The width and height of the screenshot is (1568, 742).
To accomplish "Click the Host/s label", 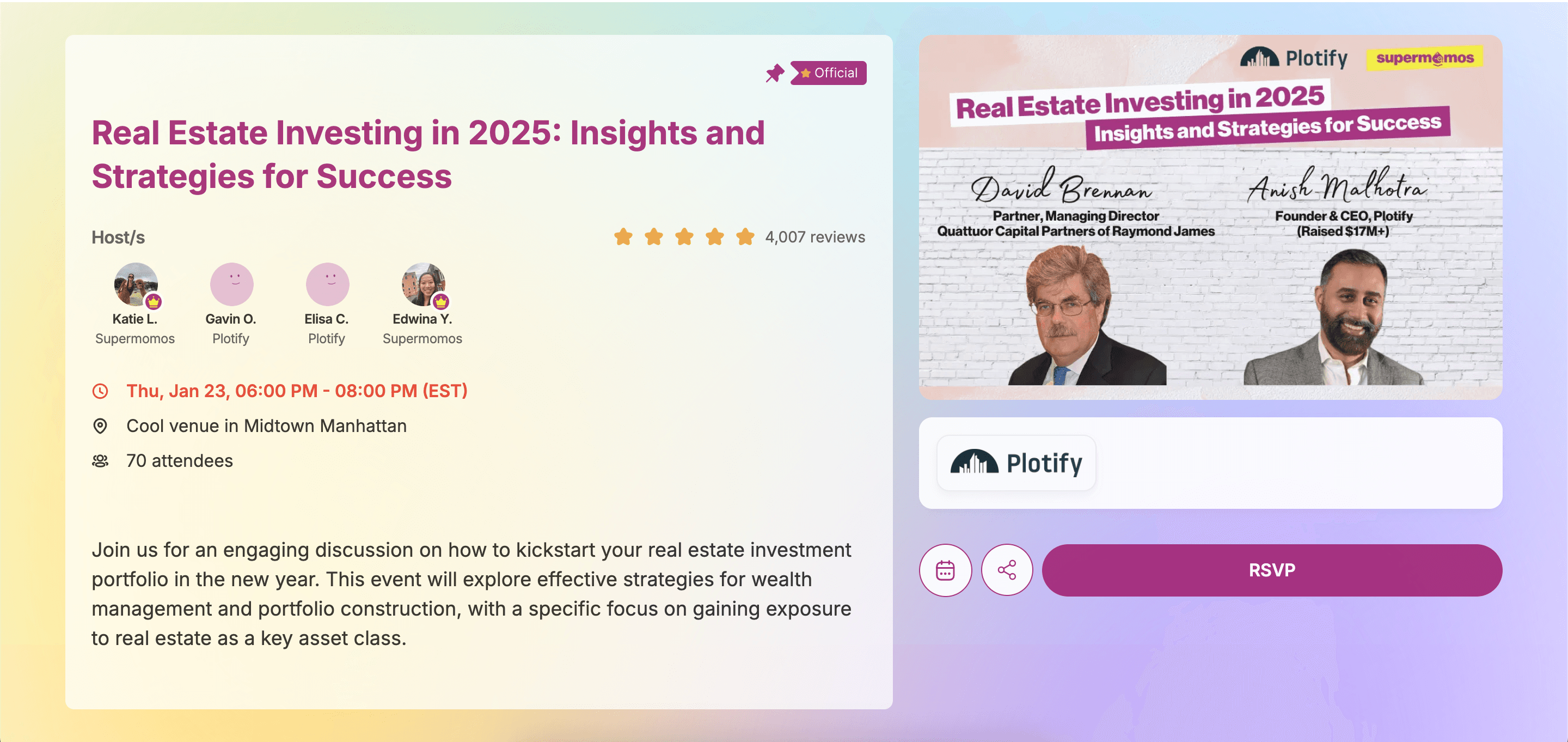I will pos(118,238).
